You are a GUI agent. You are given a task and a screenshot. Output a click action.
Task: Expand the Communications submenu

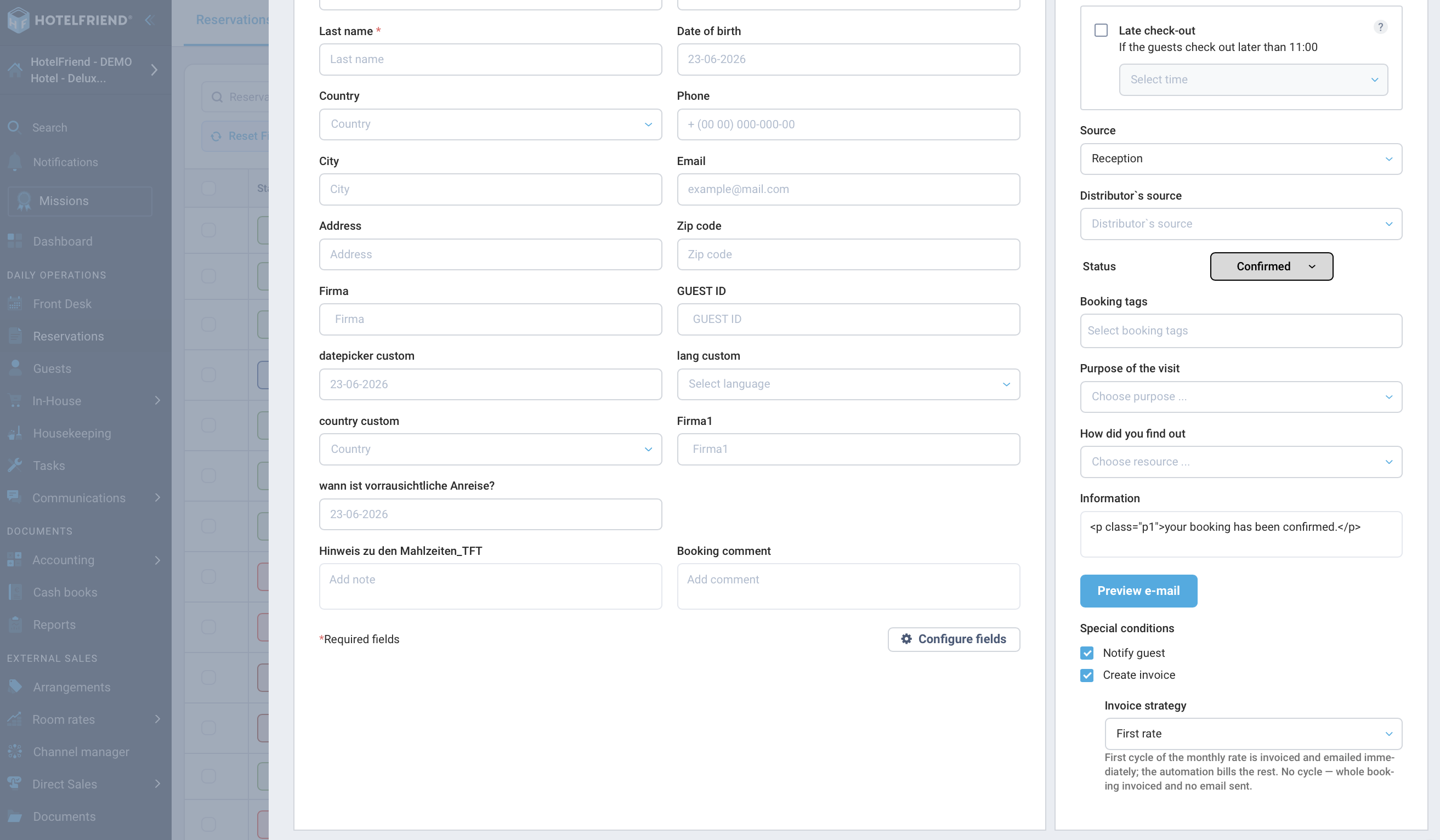[x=158, y=498]
